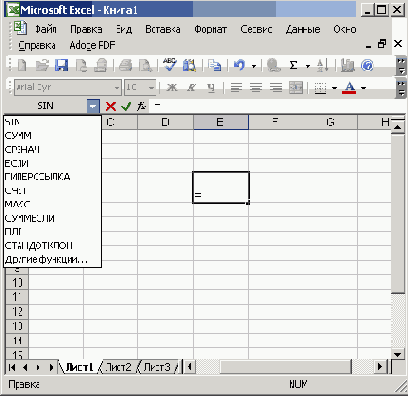Open Excel Help question icon
408x396 pixels.
click(x=367, y=65)
